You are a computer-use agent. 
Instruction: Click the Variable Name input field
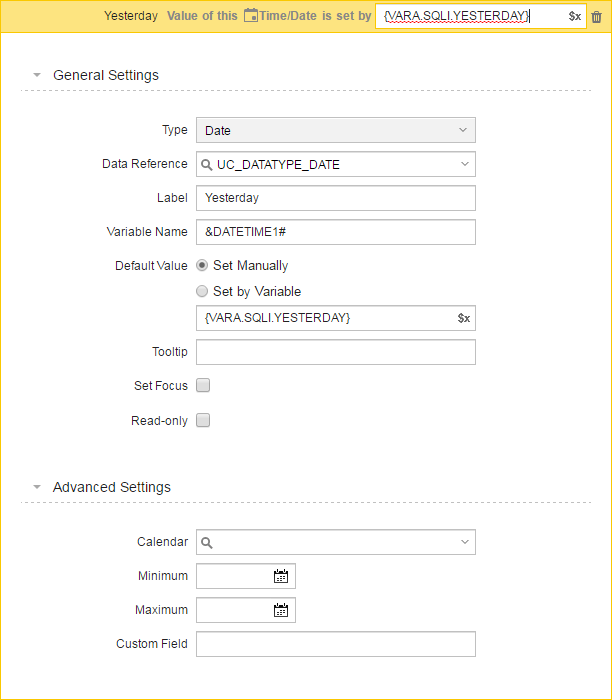(x=336, y=232)
